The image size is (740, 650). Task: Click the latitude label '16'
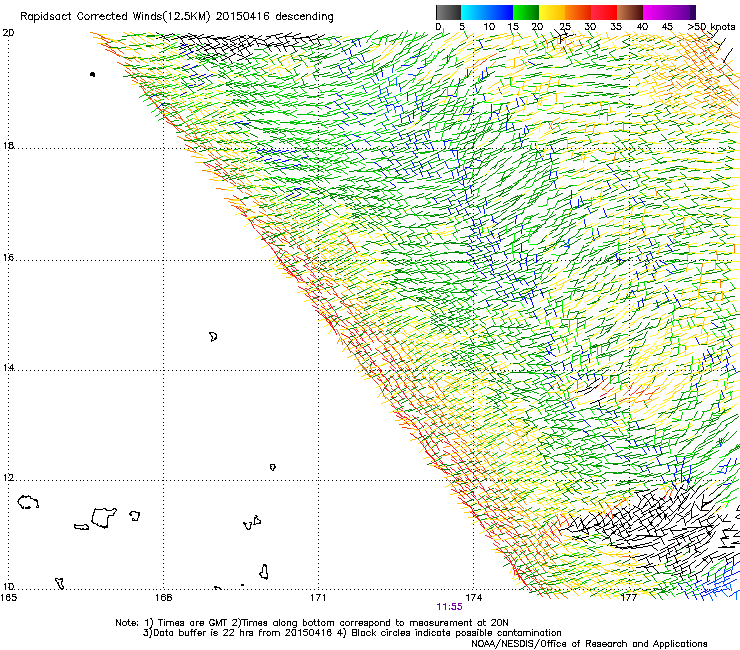pyautogui.click(x=8, y=258)
